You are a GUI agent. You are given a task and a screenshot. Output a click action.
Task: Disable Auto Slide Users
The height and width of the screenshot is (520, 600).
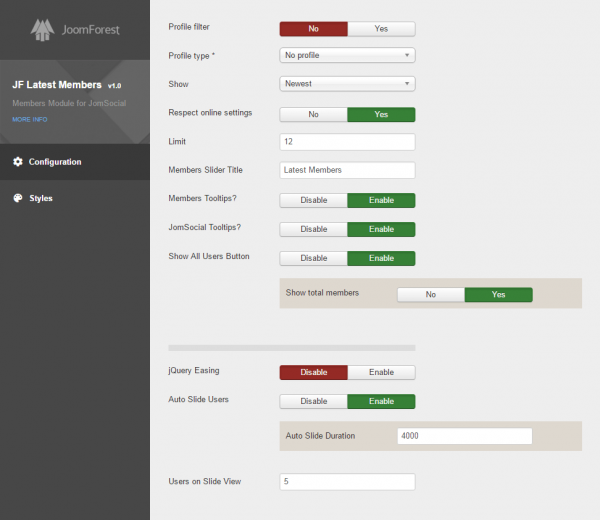coord(313,401)
